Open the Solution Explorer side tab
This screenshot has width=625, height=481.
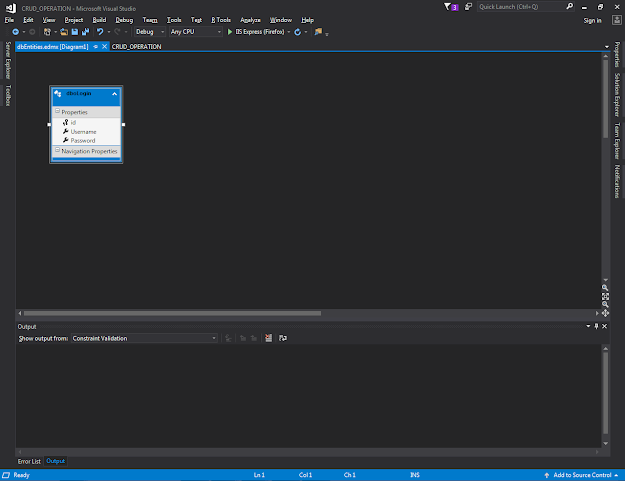tap(617, 95)
